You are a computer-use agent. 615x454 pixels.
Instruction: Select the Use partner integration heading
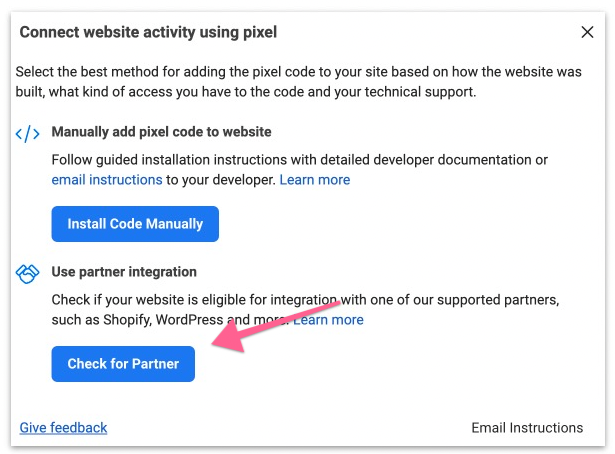(124, 272)
